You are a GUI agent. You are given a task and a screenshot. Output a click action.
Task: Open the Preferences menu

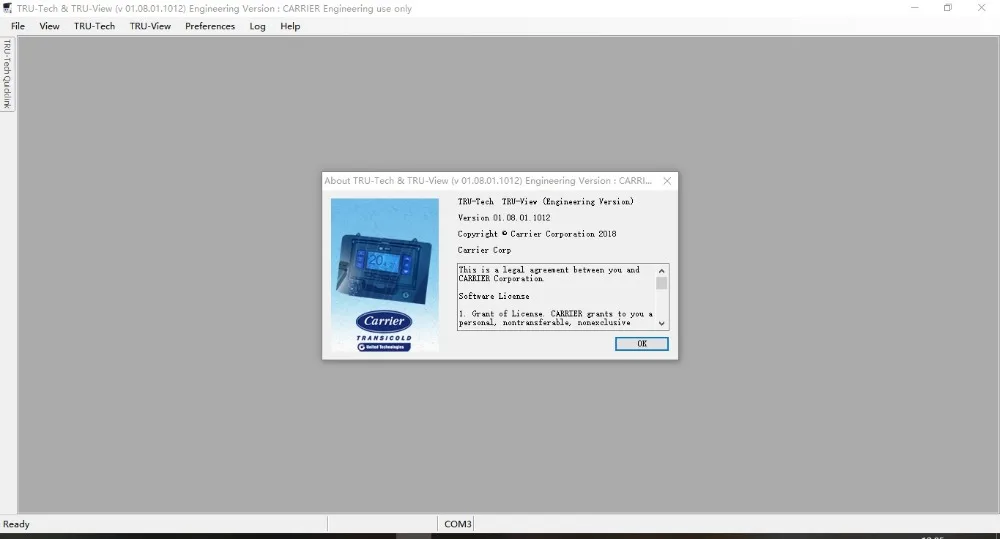[210, 26]
